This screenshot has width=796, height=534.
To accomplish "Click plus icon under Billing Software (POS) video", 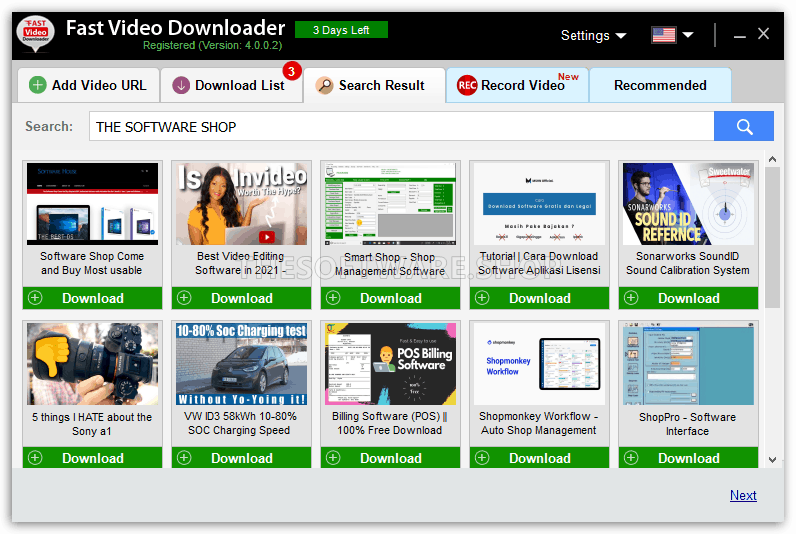I will pos(333,457).
